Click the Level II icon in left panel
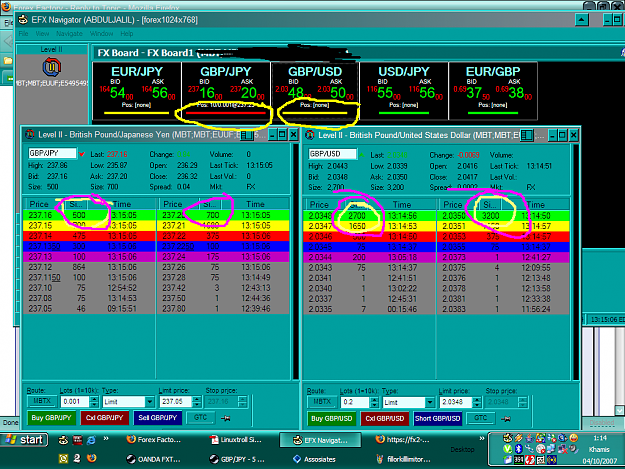The image size is (625, 469). click(52, 67)
